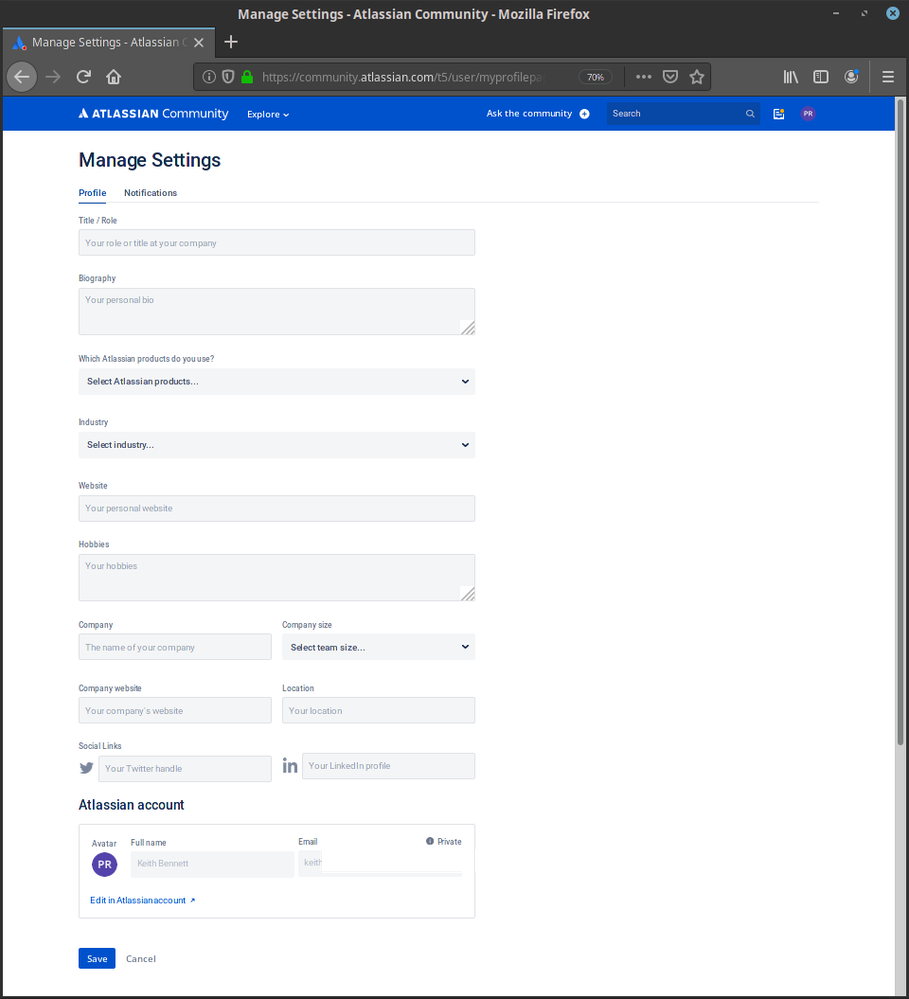Go back with the browser back arrow

click(x=22, y=77)
